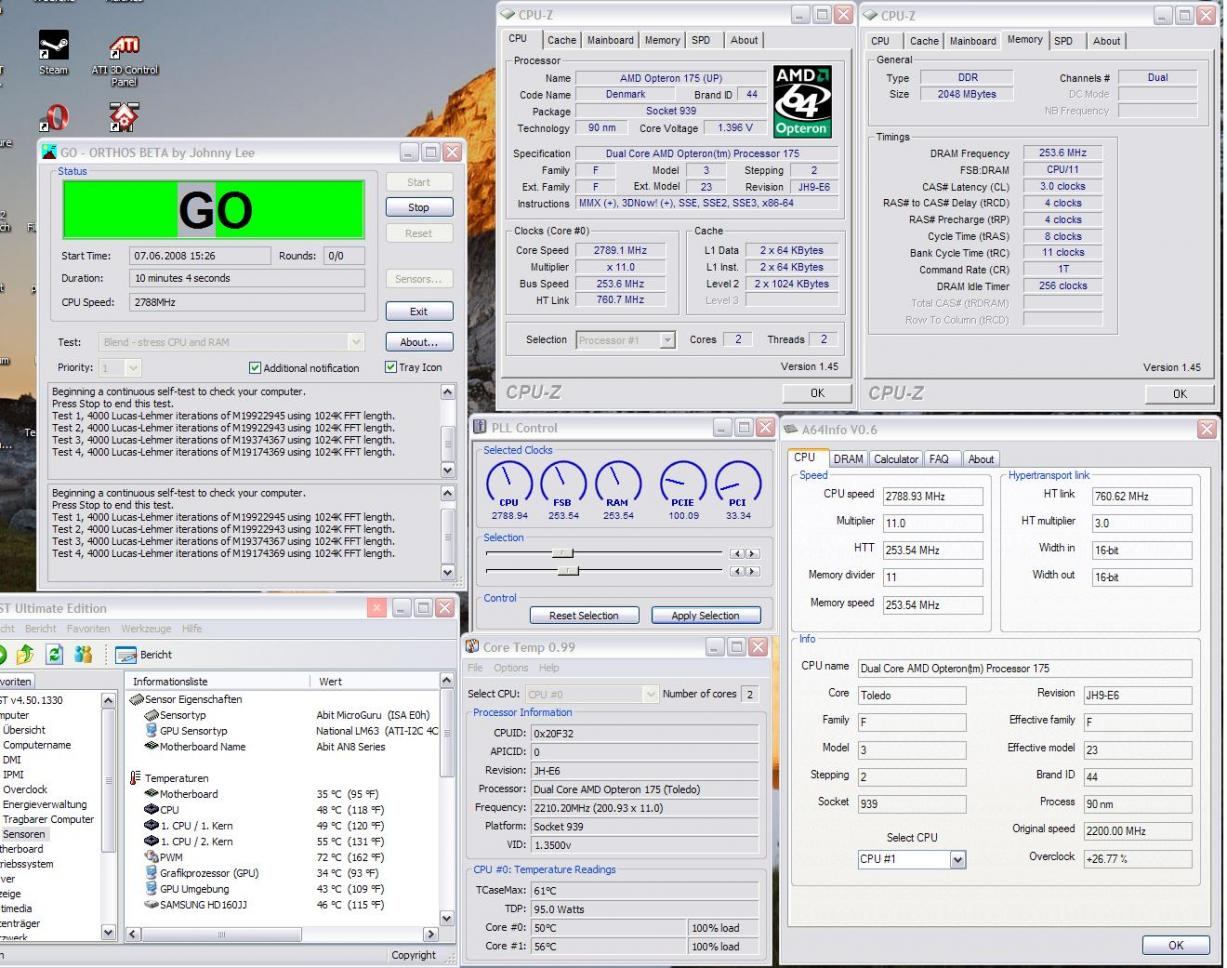Switch to Mainboard tab in CPU-Z CPU window
This screenshot has height=968, width=1227.
pyautogui.click(x=608, y=40)
